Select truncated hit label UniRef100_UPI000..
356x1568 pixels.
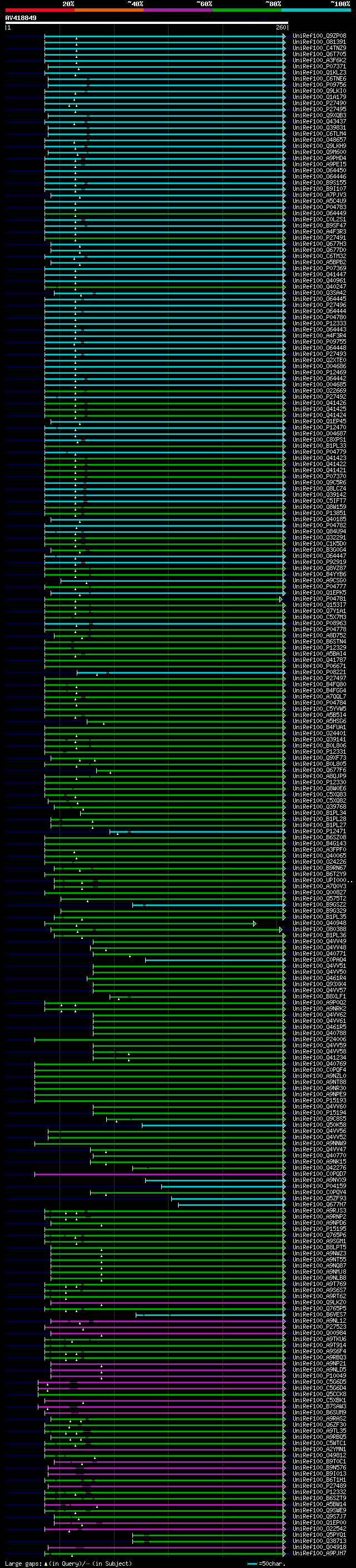tap(323, 880)
